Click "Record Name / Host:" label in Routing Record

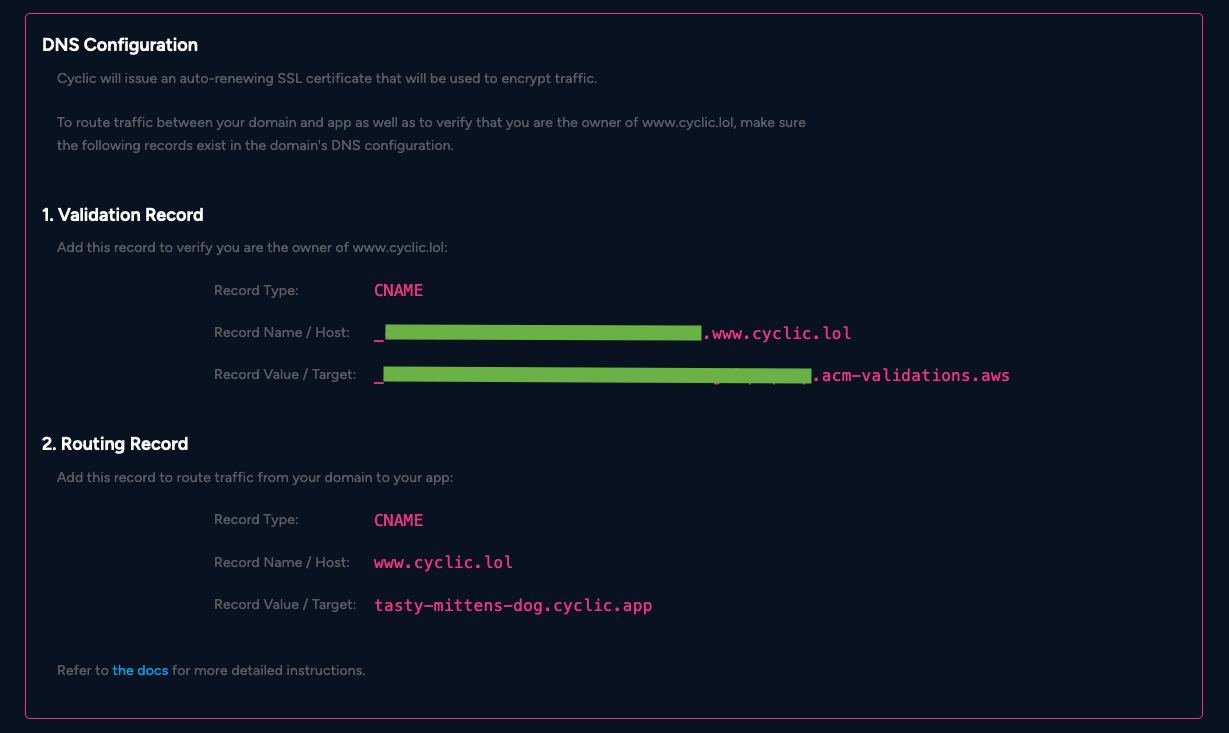coord(282,562)
